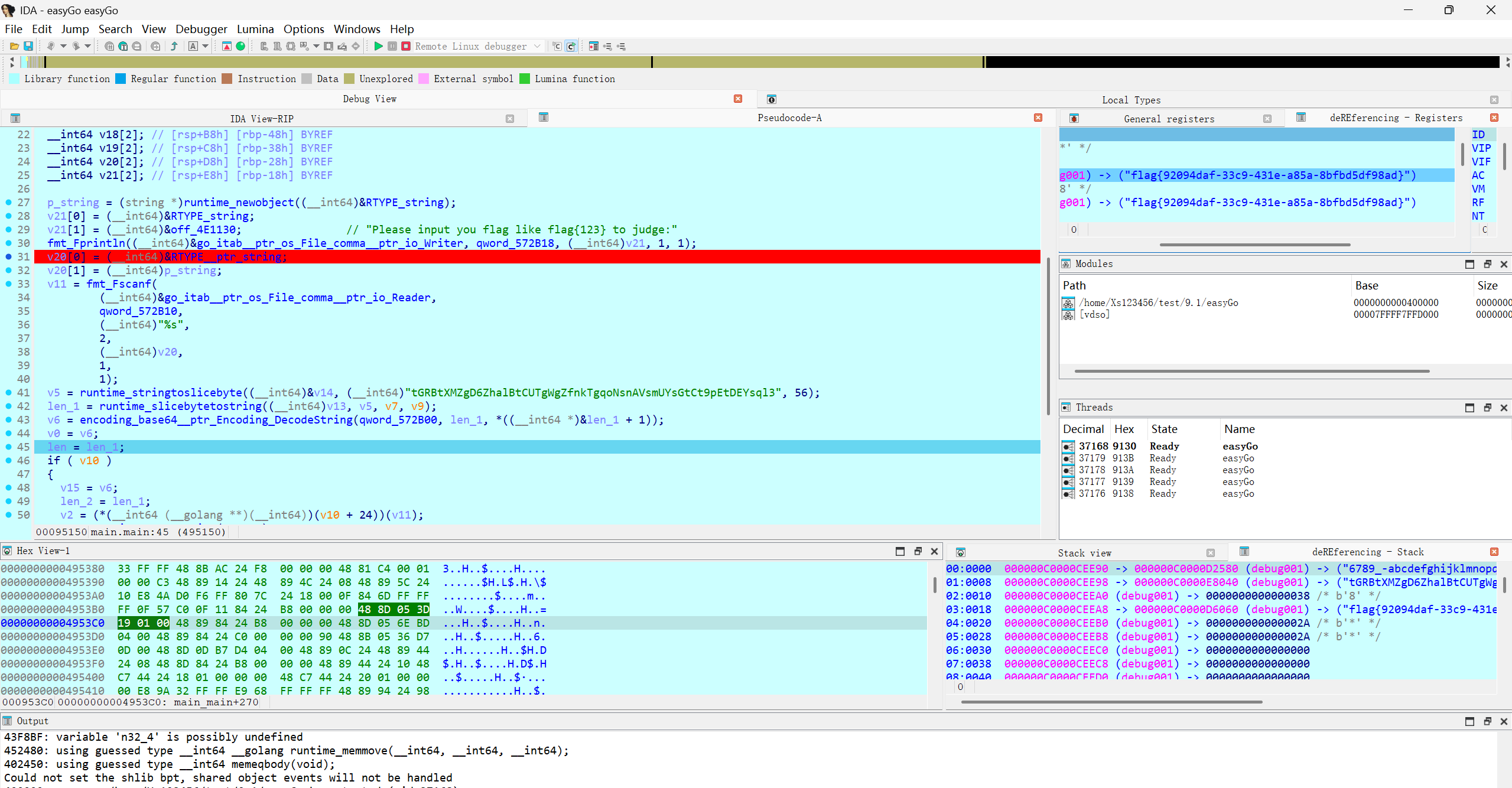This screenshot has width=1512, height=788.
Task: Expand the text 'A' search dropdown arrow
Action: pyautogui.click(x=206, y=46)
